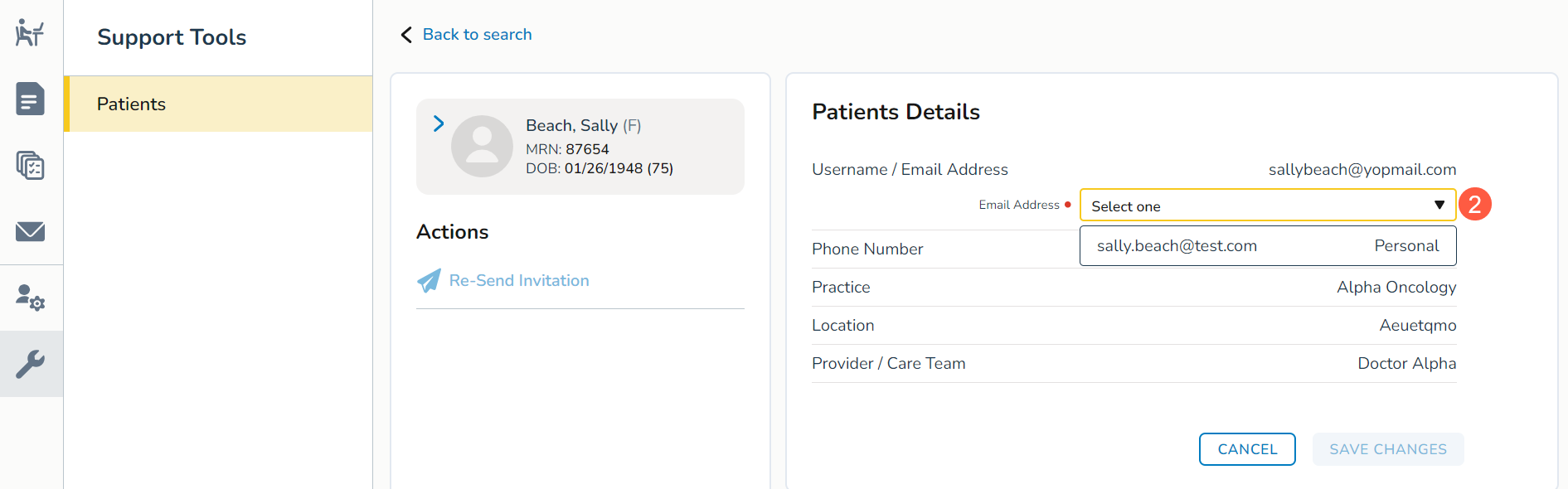Open the Email Address 'Select one' dropdown

click(1260, 206)
